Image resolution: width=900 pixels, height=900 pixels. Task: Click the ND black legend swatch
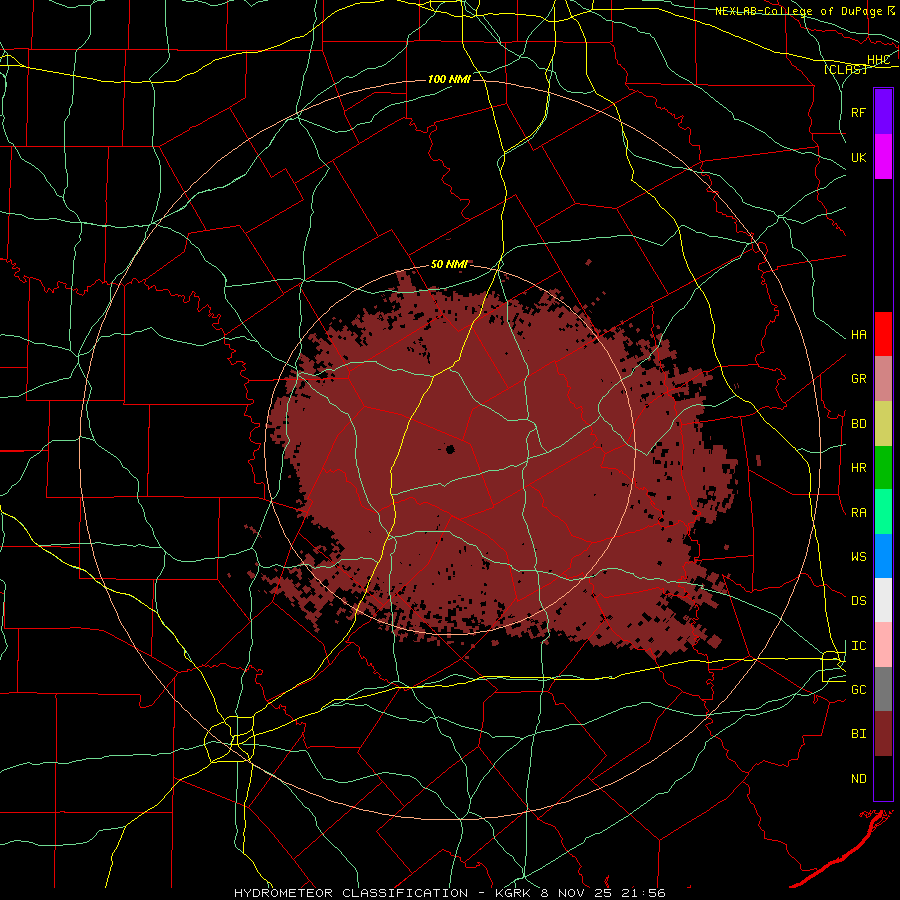tap(883, 778)
